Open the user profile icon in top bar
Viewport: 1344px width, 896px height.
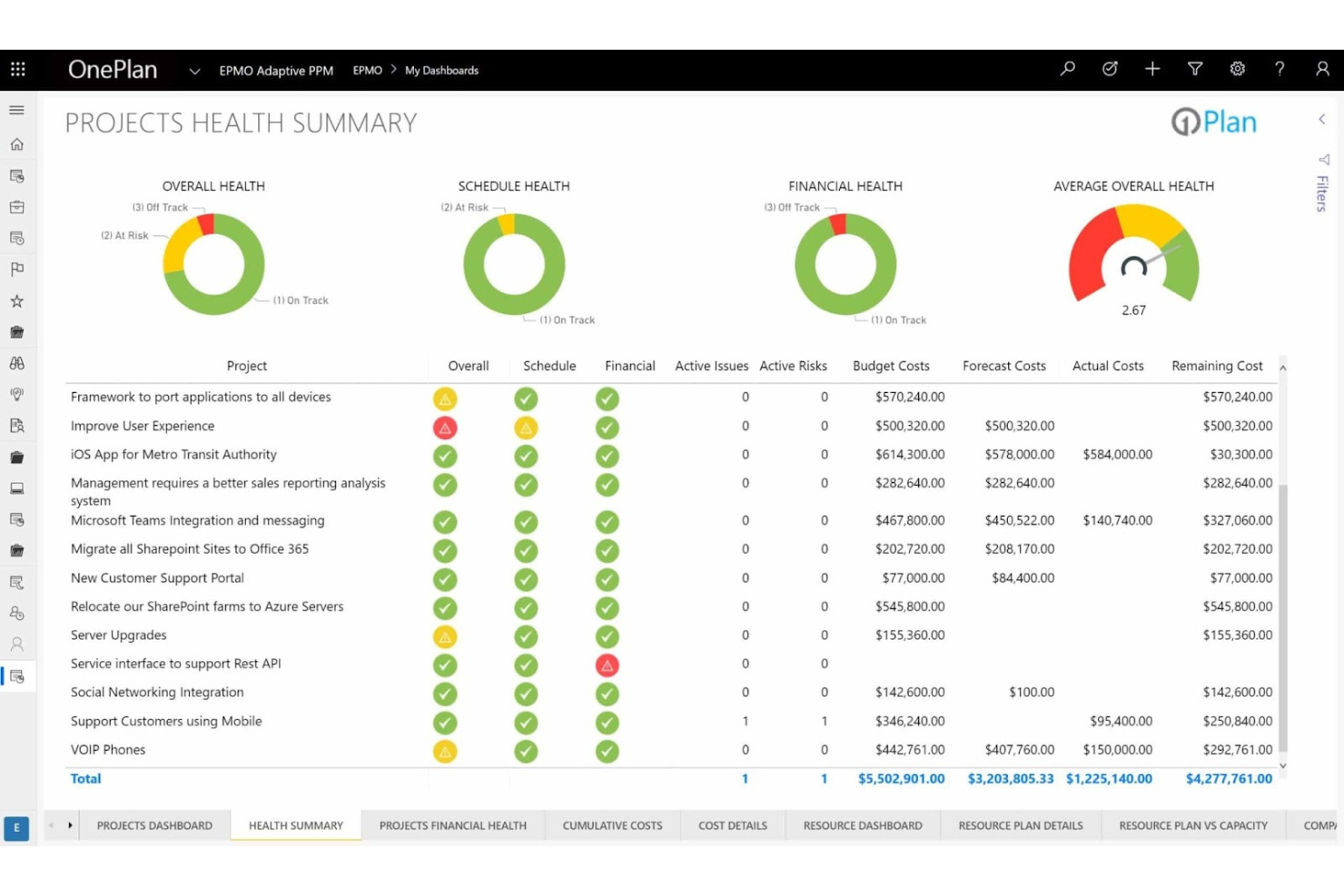tap(1322, 69)
